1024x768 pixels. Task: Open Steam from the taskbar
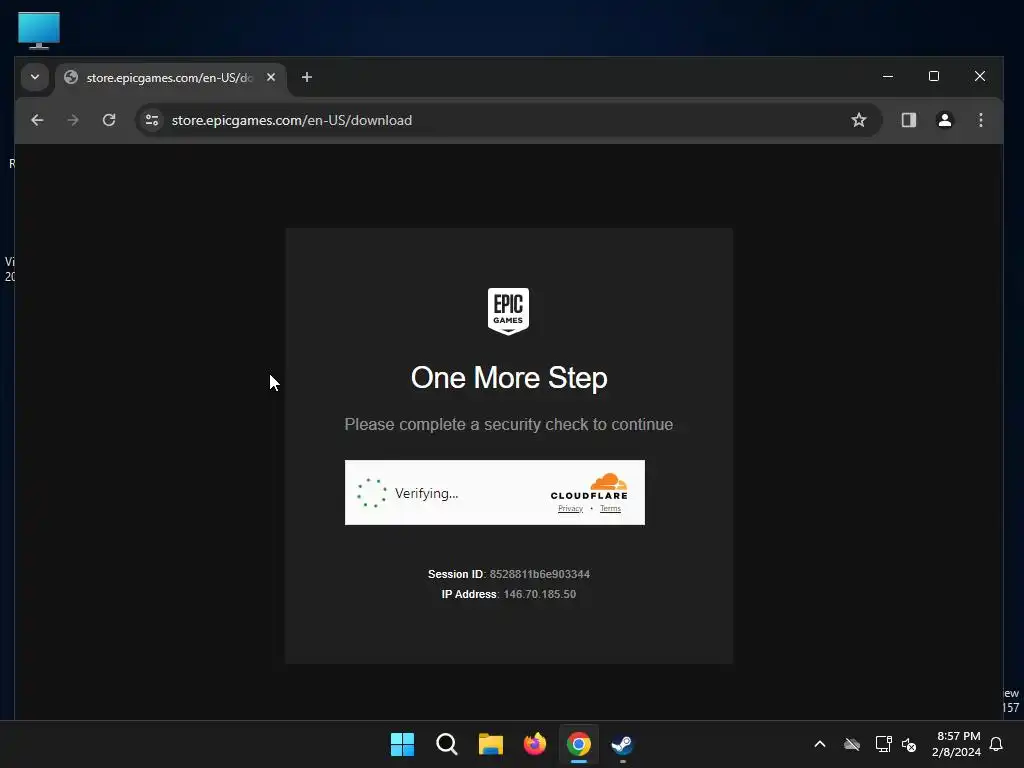click(x=622, y=744)
